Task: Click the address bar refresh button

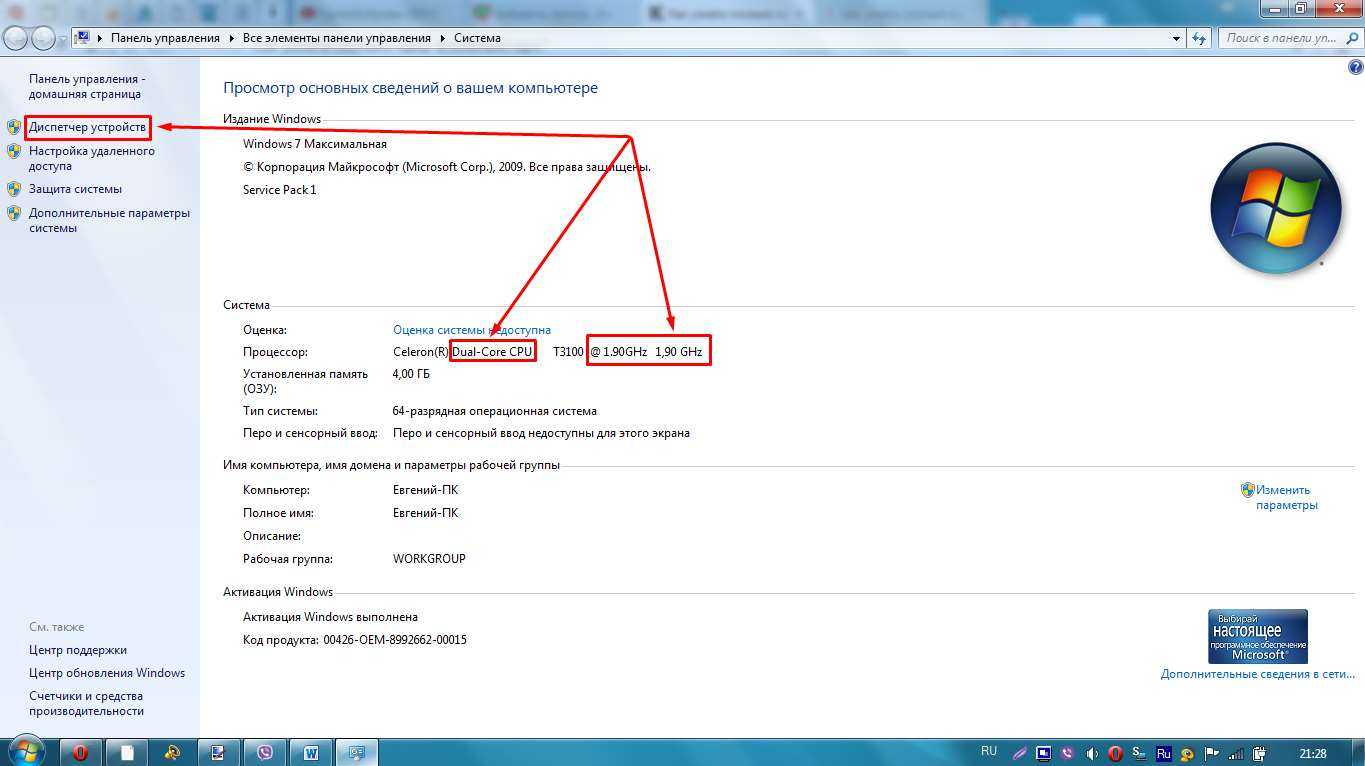Action: click(x=1199, y=38)
